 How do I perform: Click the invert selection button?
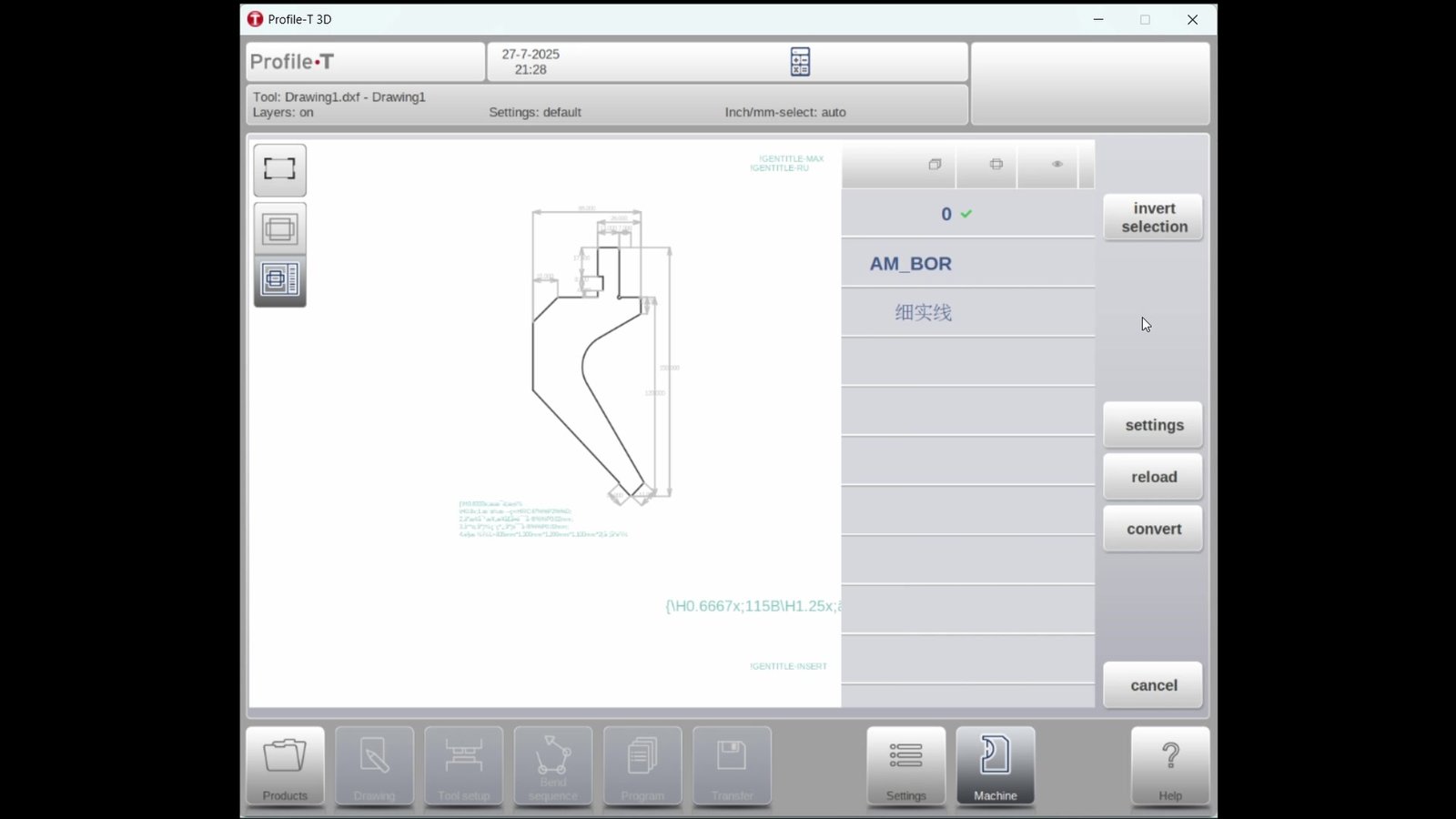(x=1153, y=217)
